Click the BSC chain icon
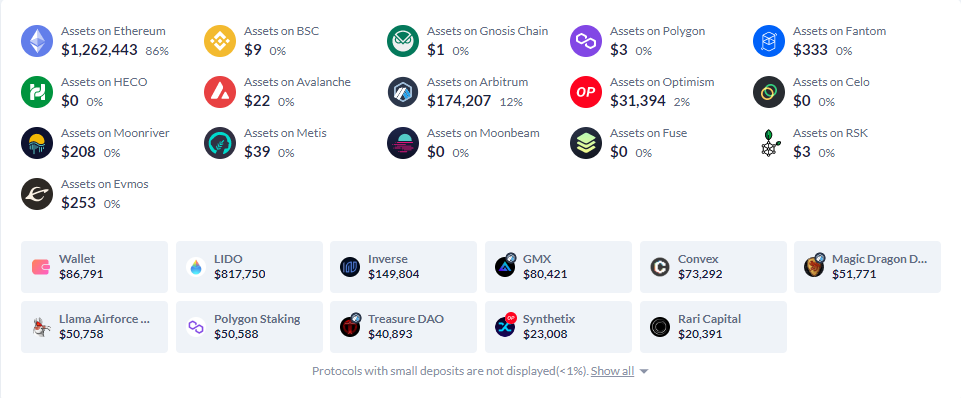961x398 pixels. coord(220,41)
